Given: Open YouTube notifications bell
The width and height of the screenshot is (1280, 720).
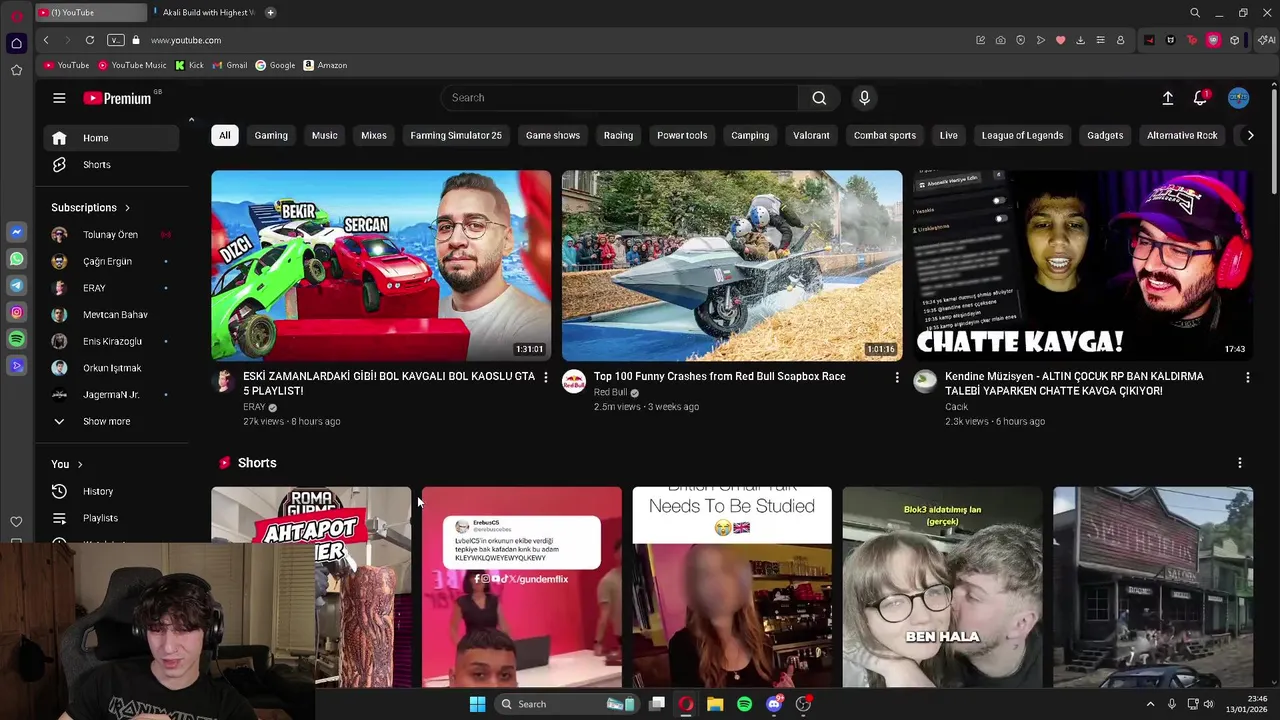Looking at the screenshot, I should coord(1200,98).
